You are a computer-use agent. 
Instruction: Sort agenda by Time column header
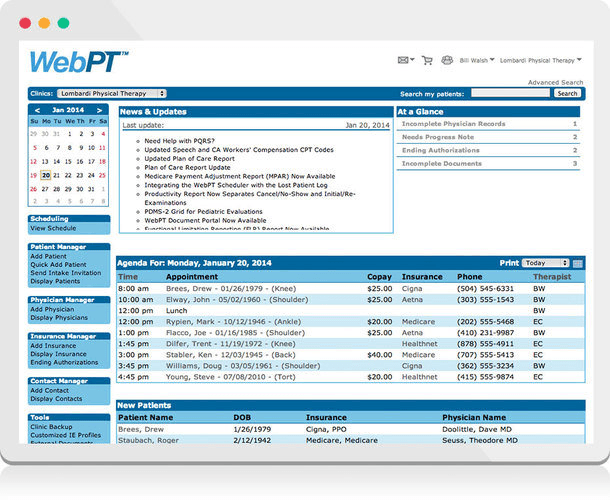click(x=128, y=277)
